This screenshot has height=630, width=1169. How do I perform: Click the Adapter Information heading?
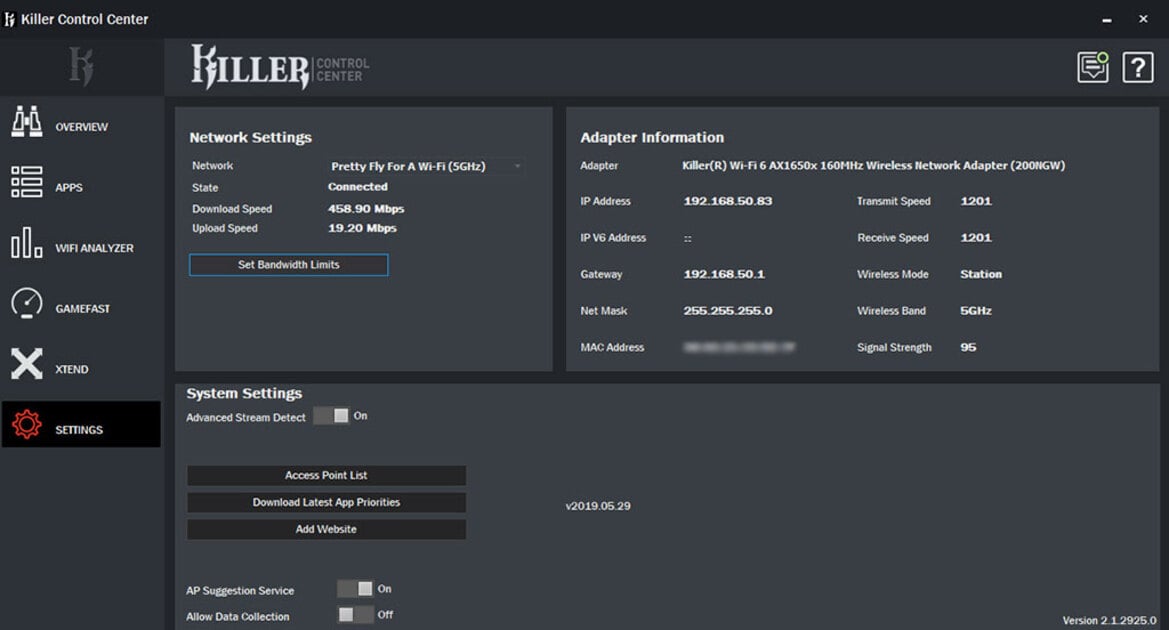click(x=652, y=138)
